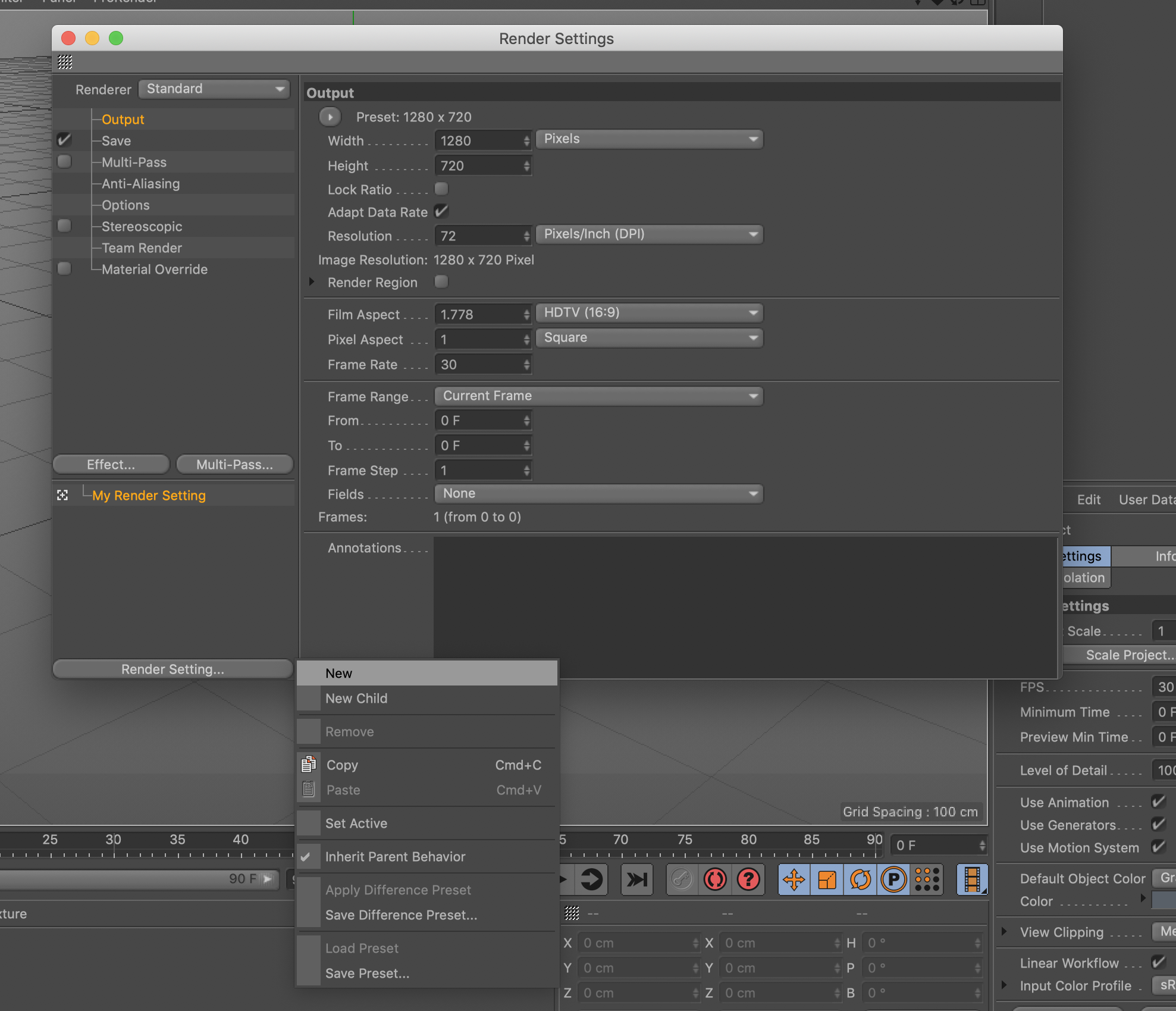Screen dimensions: 1176x1011
Task: Enable the Multi-Pass checkbox
Action: click(x=64, y=162)
